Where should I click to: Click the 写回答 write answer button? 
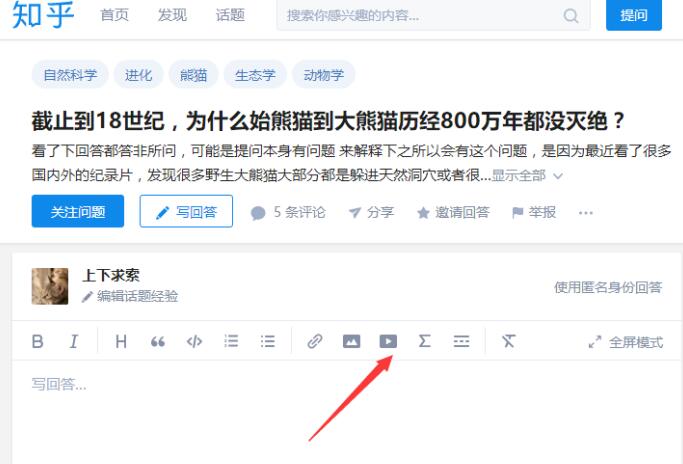click(x=186, y=211)
